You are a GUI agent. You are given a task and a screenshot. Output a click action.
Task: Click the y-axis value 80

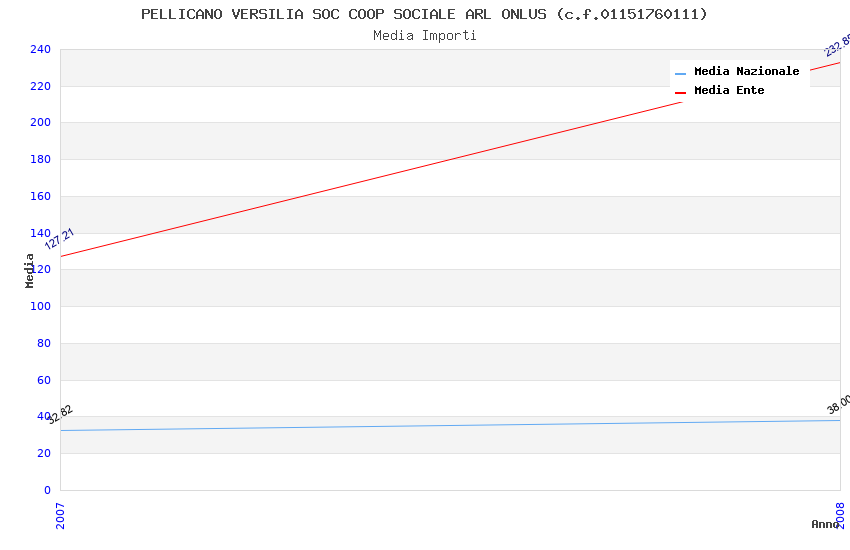point(44,343)
